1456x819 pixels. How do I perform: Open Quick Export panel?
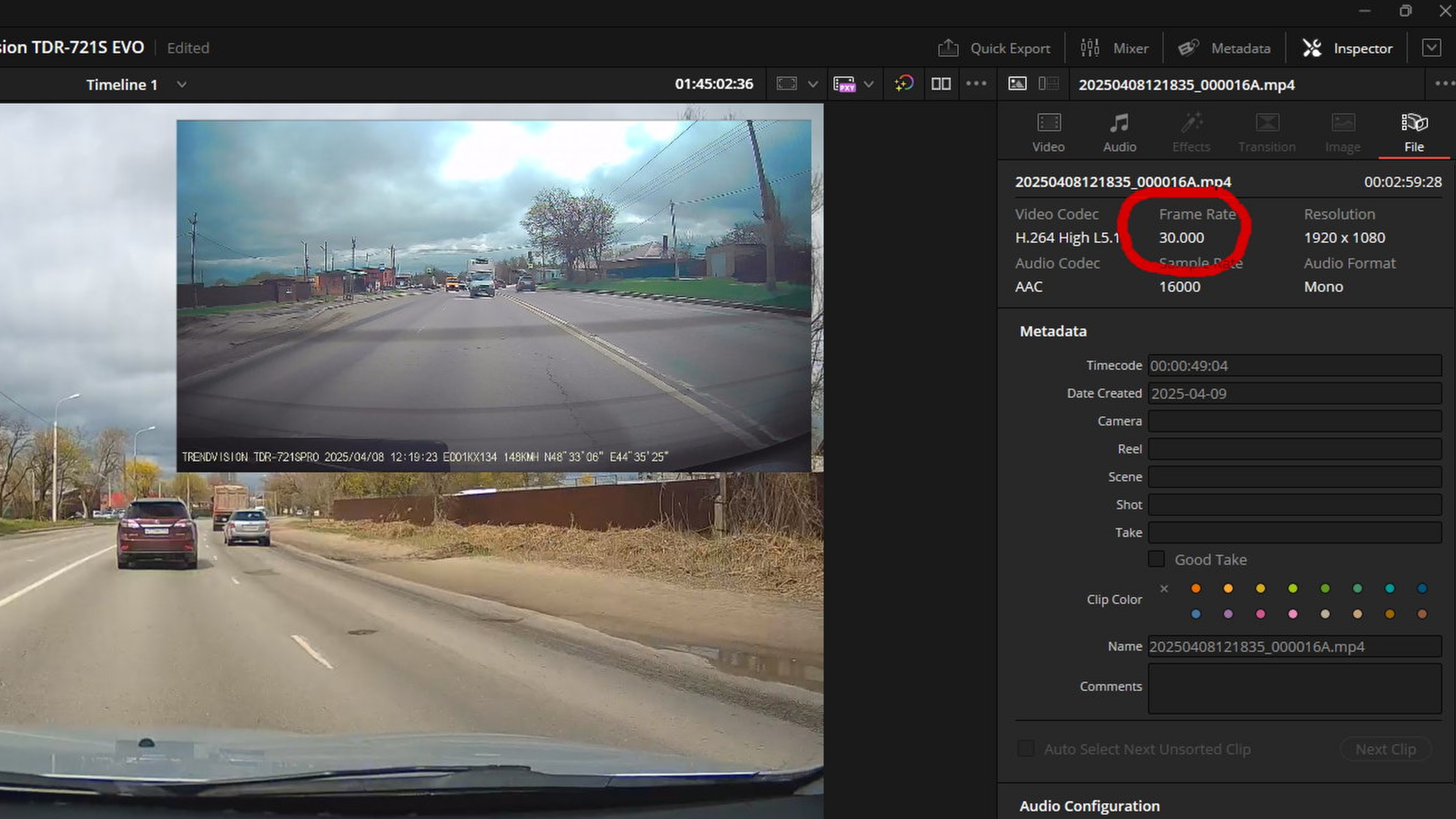pos(995,49)
